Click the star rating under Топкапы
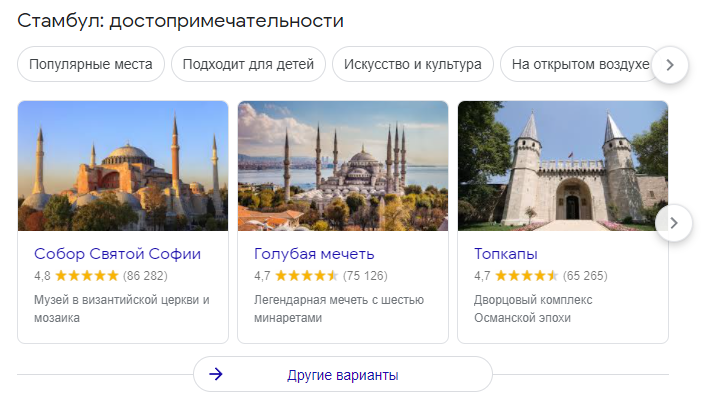 [527, 276]
